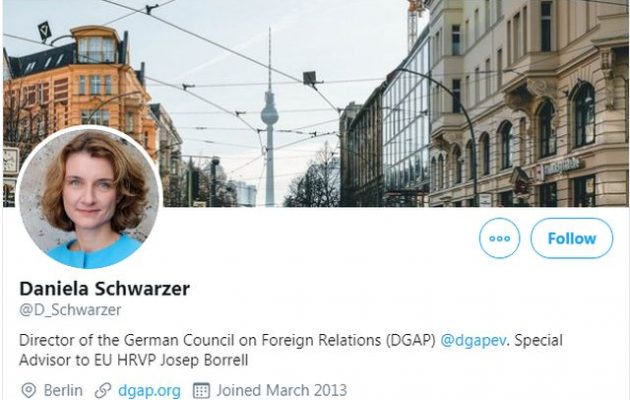This screenshot has height=400, width=630.
Task: Select the Daniela Schwarzer display name
Action: 104,288
